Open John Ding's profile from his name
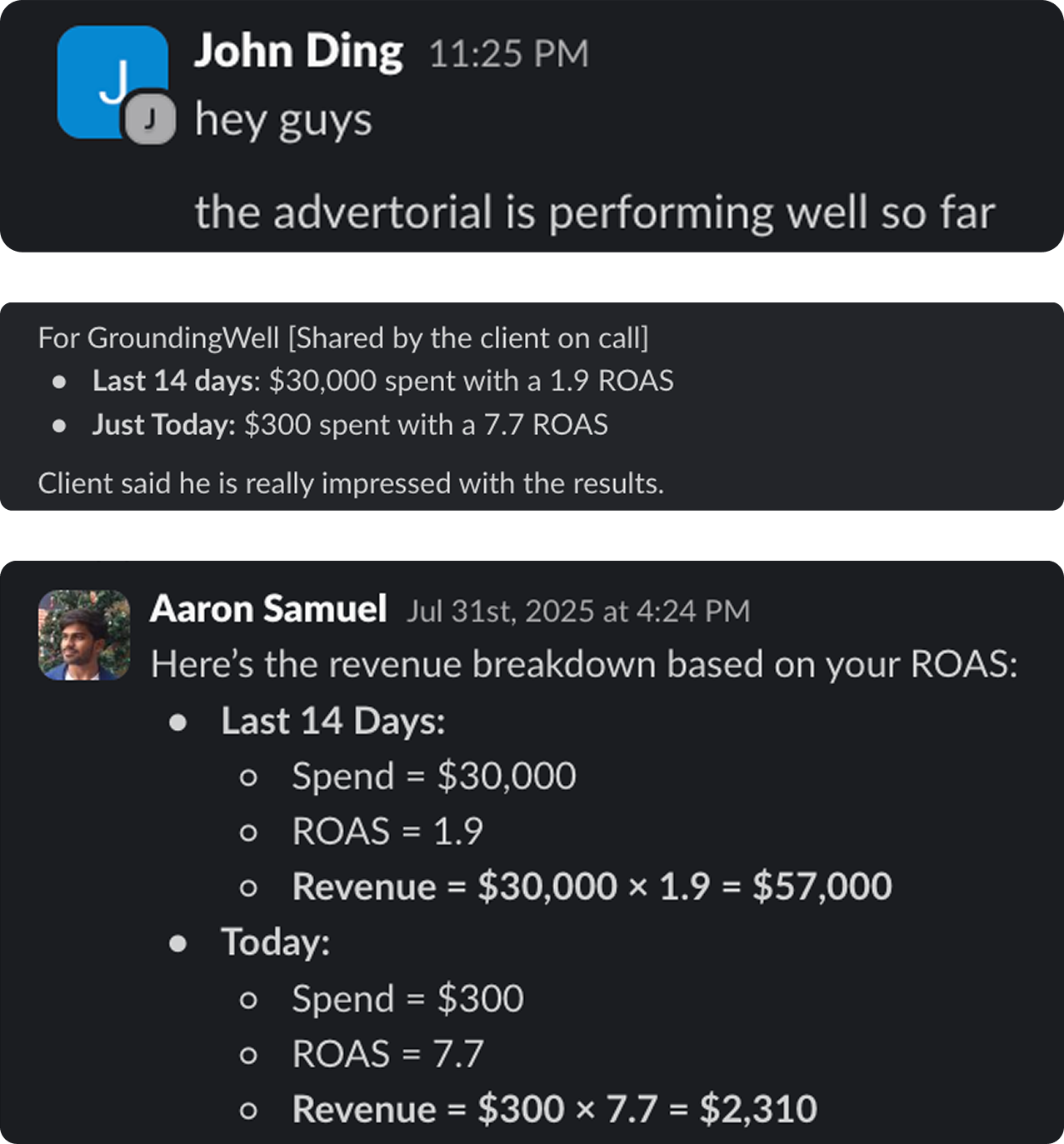The image size is (1064, 1144). (x=298, y=52)
